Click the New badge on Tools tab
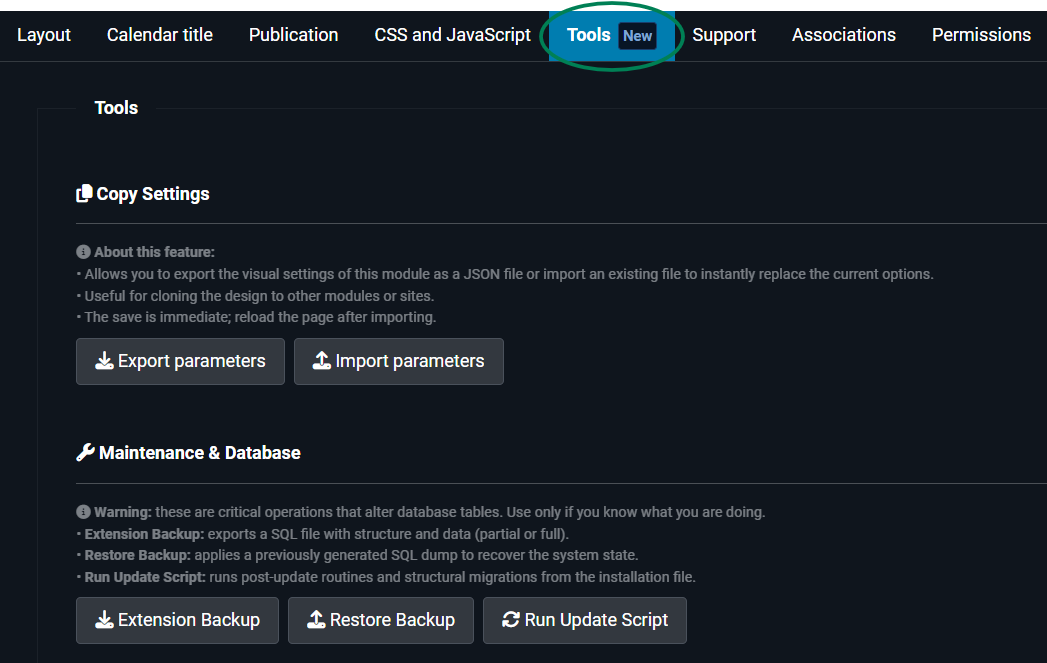Viewport: 1047px width, 663px height. click(x=637, y=36)
